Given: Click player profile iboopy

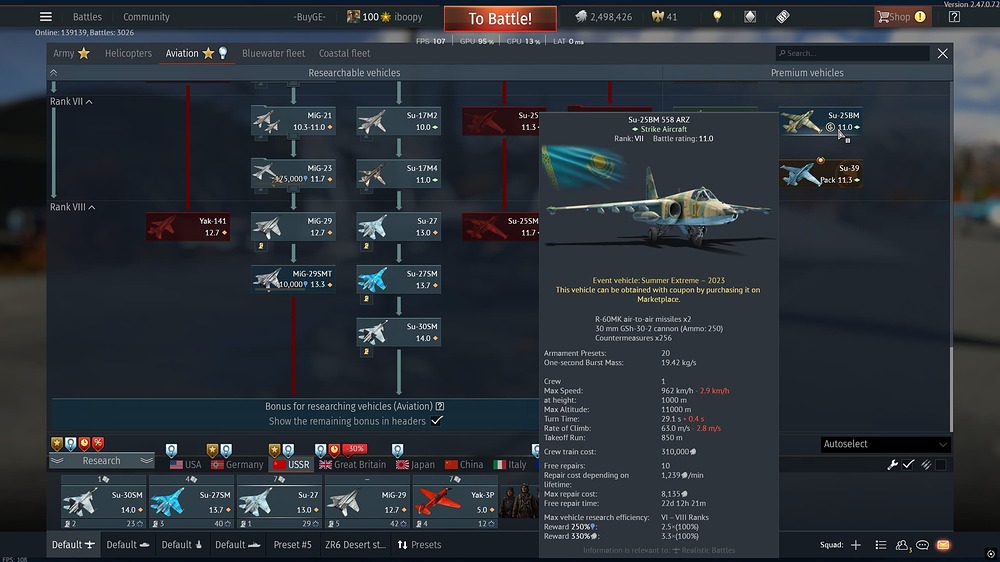Looking at the screenshot, I should point(385,17).
